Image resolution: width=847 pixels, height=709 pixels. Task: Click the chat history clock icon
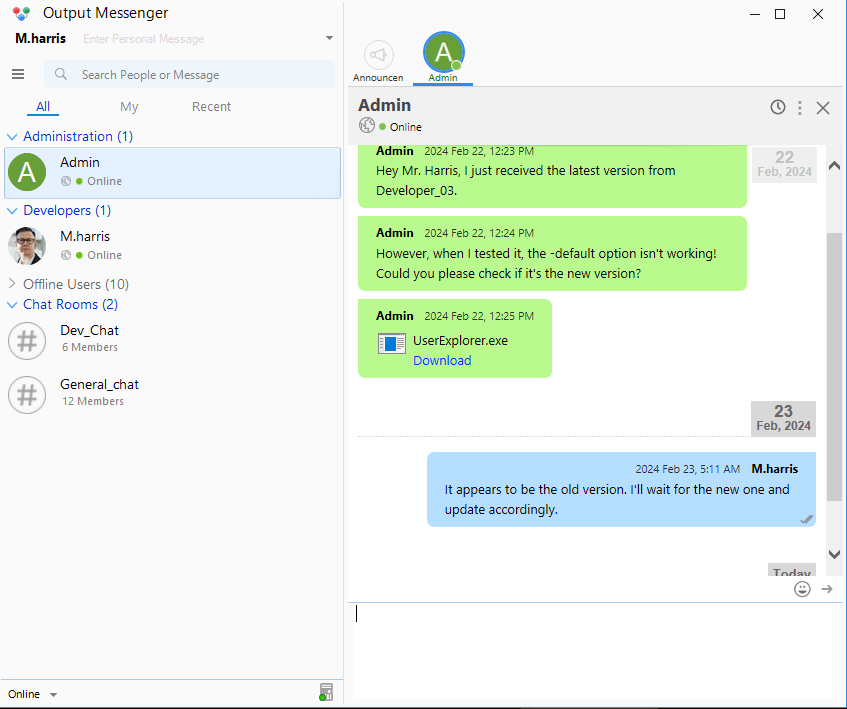(x=778, y=107)
